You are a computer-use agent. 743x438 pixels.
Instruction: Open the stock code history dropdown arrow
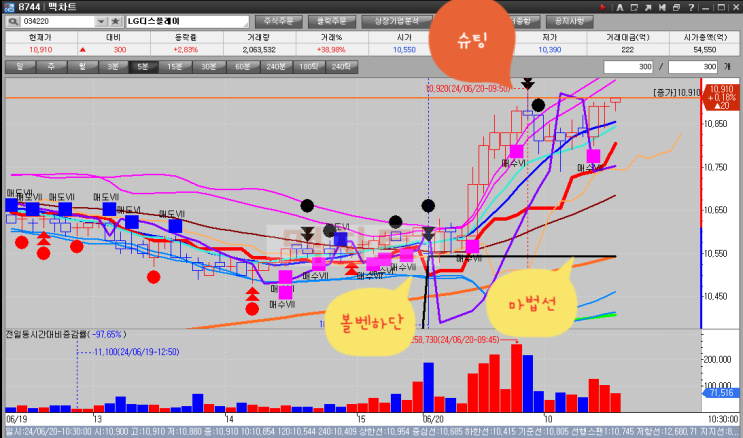100,21
